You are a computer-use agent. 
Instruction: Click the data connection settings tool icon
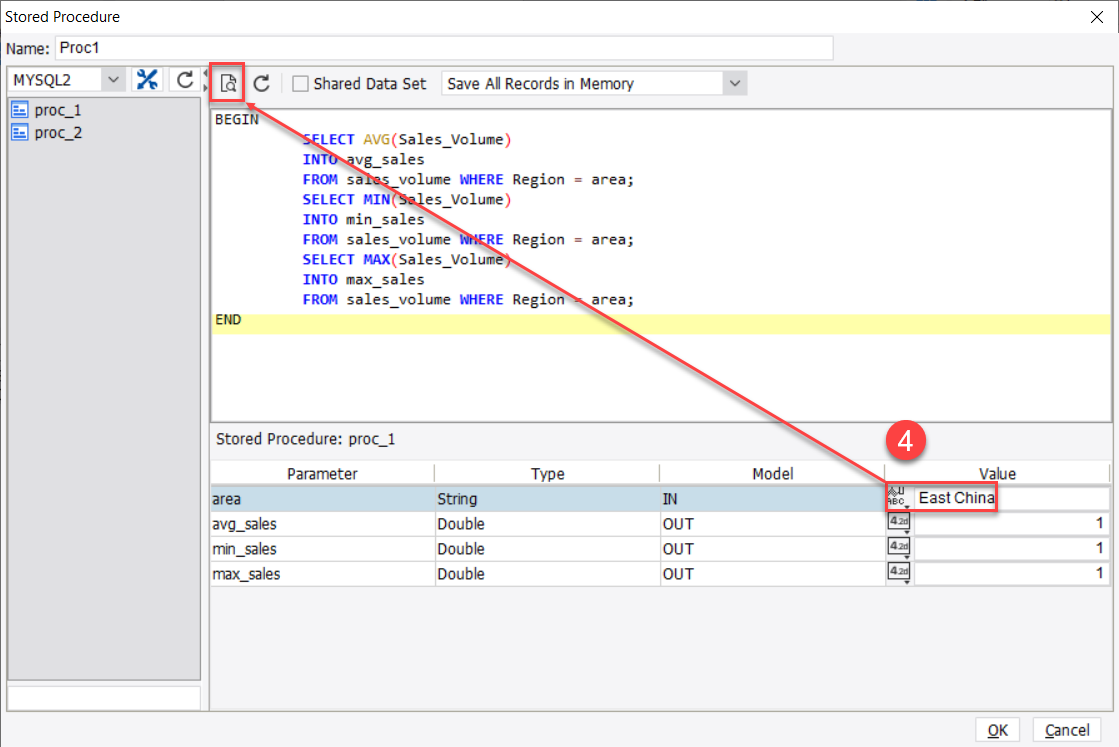pos(147,81)
